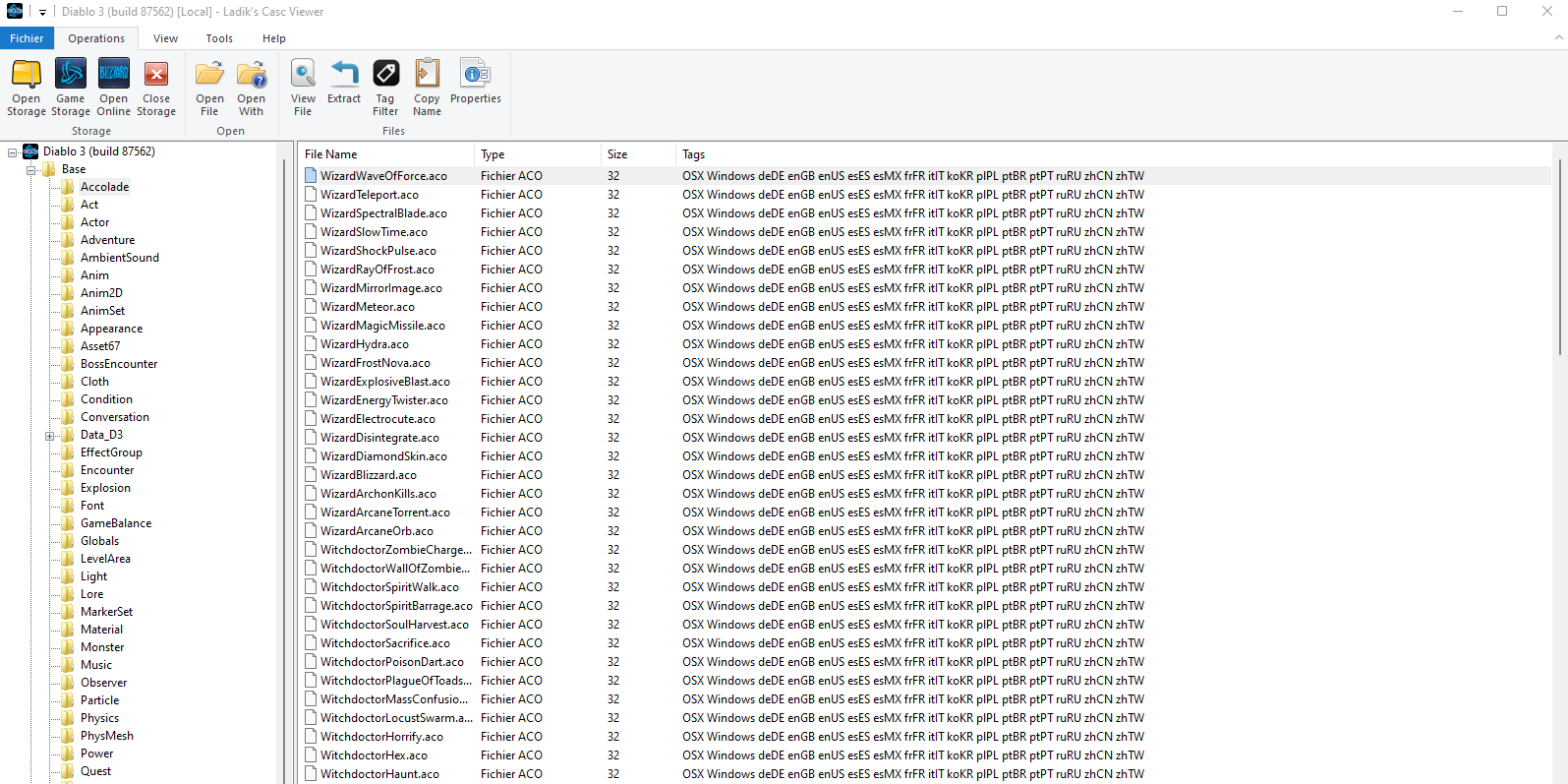
Task: Select the Quest tree folder
Action: [95, 771]
